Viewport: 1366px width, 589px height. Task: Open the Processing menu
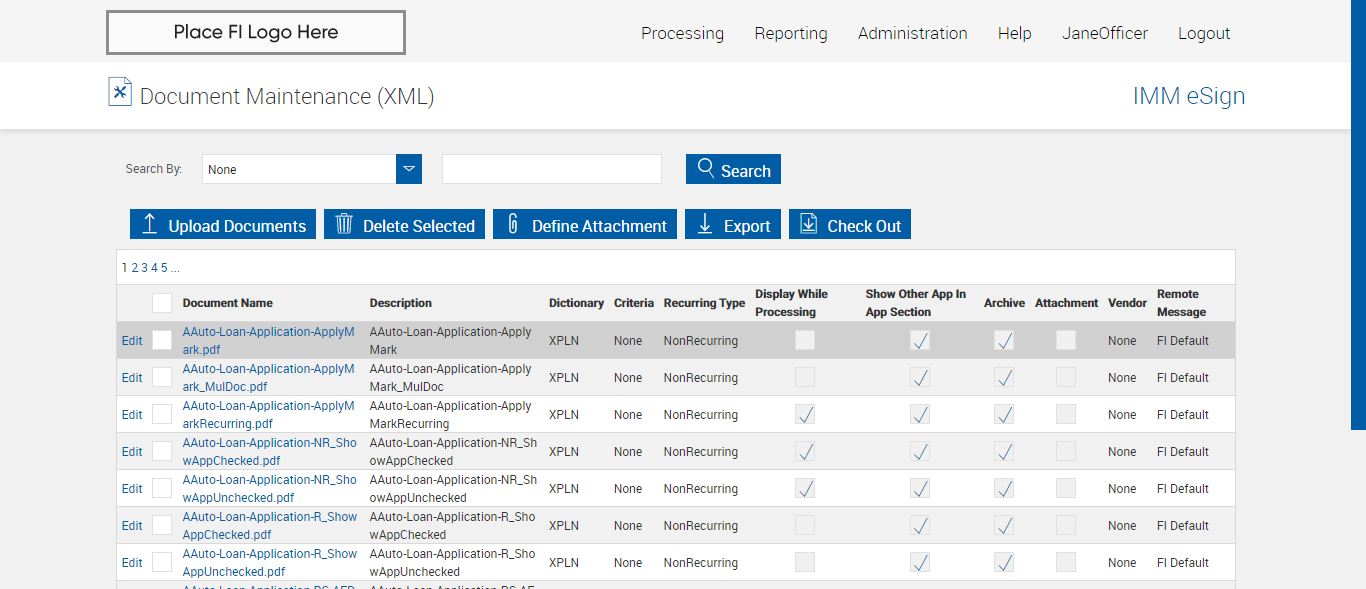tap(682, 33)
